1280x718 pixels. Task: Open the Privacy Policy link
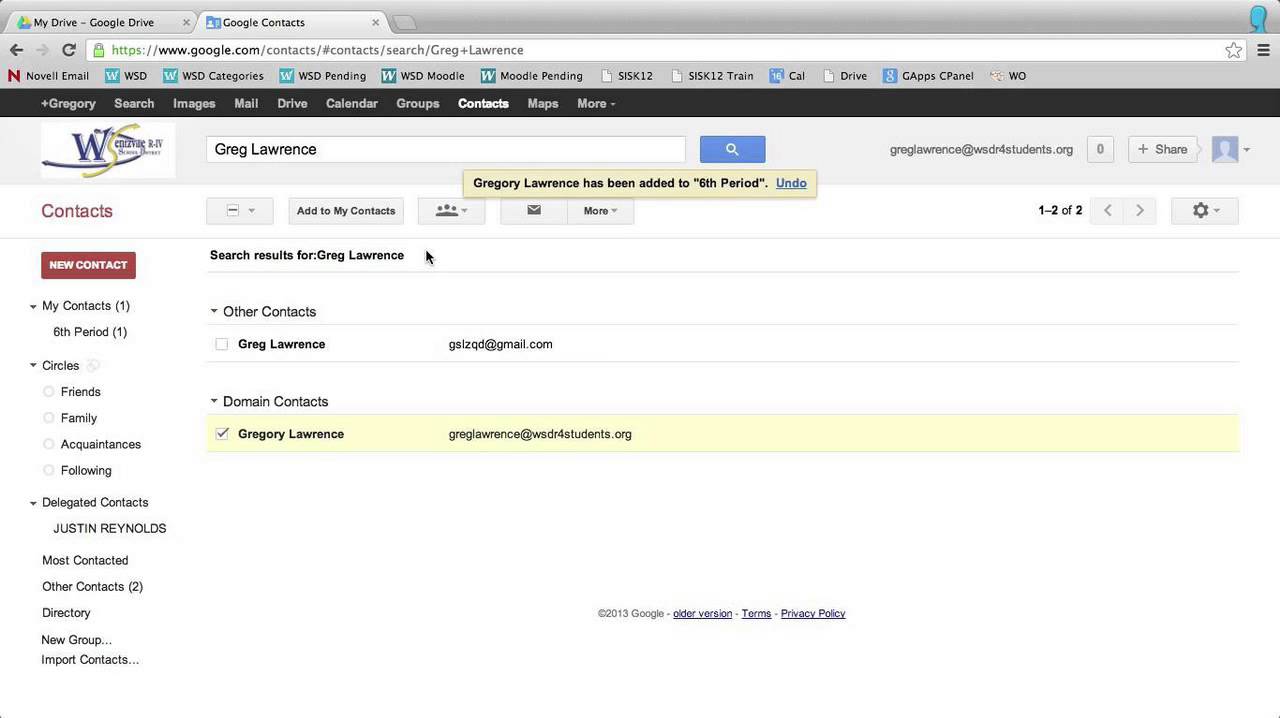coord(813,614)
